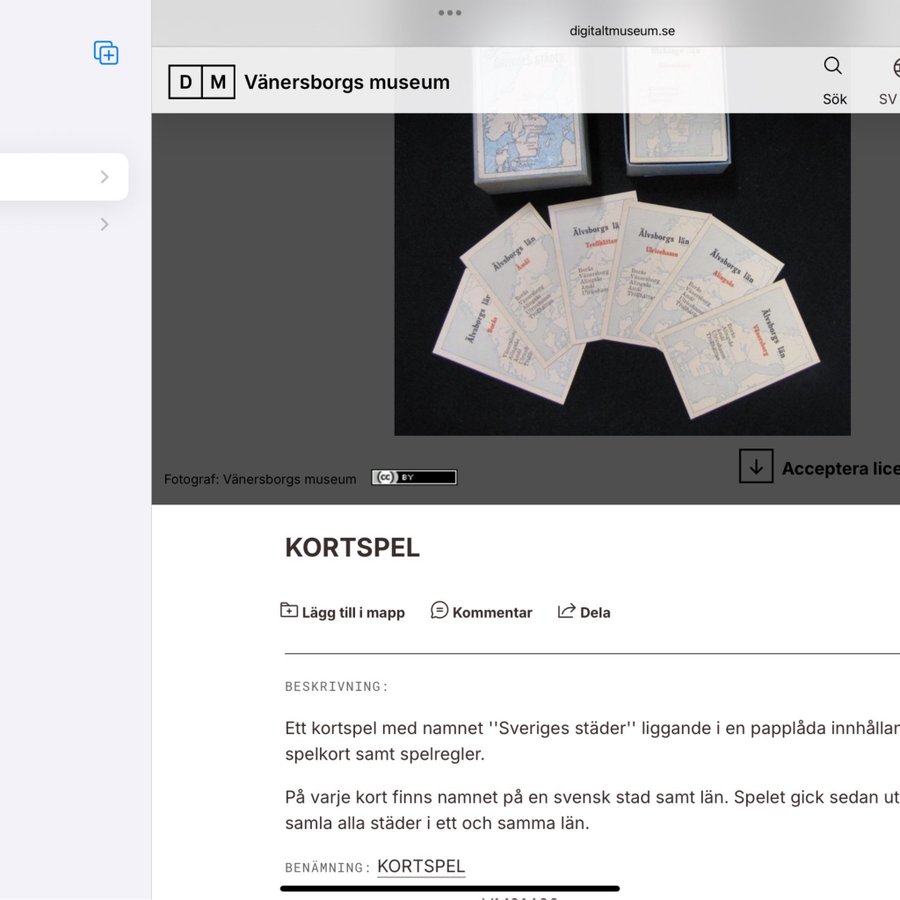Tap the home indicator bar
The image size is (900, 900).
click(449, 889)
